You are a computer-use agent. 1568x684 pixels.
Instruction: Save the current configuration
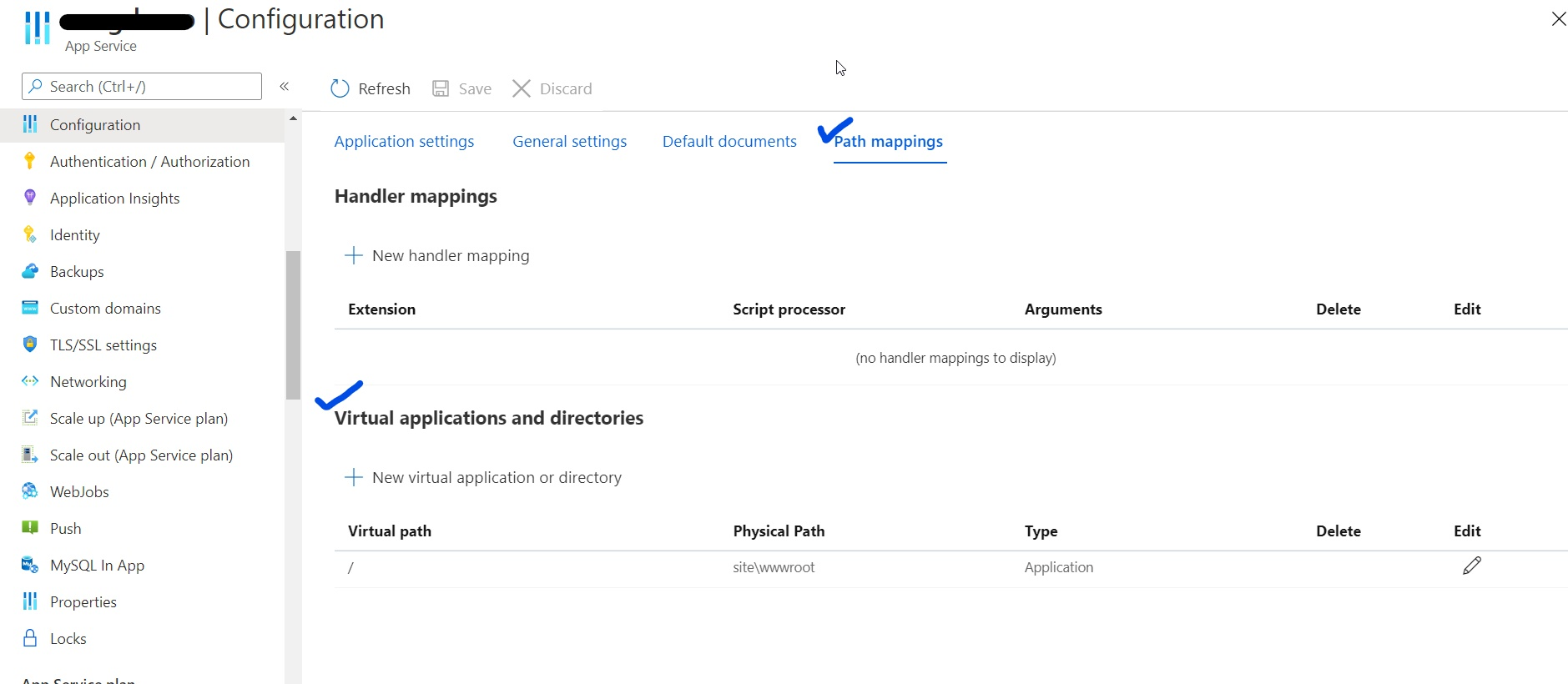pyautogui.click(x=461, y=88)
